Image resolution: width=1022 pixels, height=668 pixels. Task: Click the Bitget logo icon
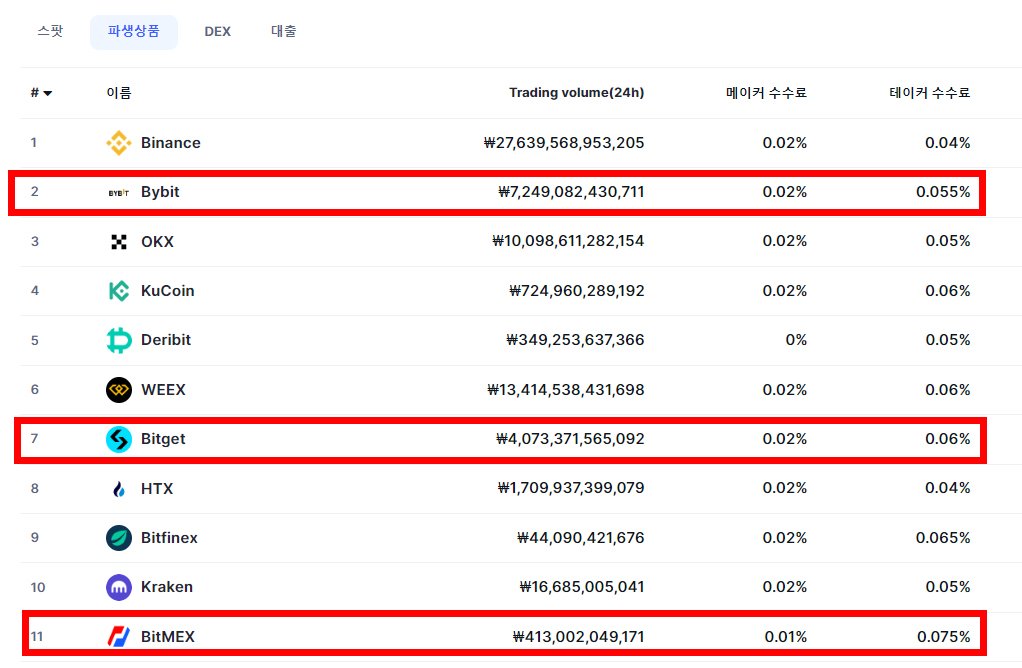119,439
